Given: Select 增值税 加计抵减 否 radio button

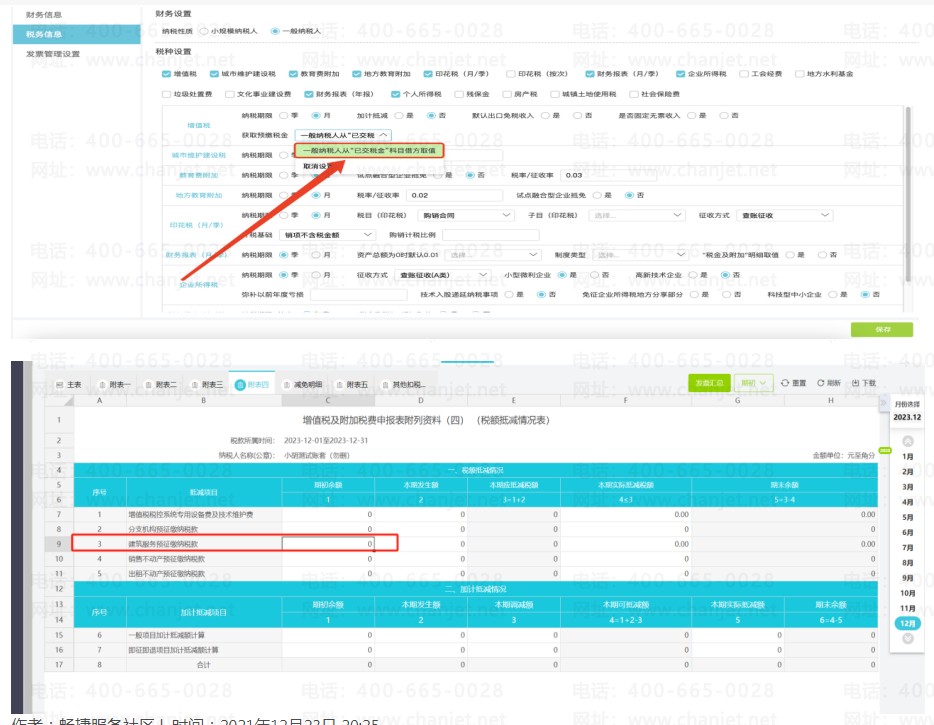Looking at the screenshot, I should 431,116.
